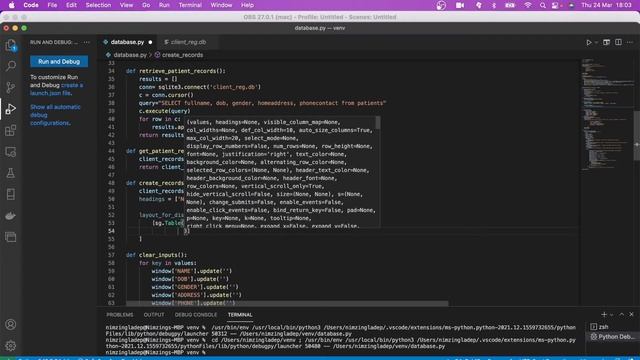Open the File menu
The width and height of the screenshot is (640, 360).
coord(52,5)
